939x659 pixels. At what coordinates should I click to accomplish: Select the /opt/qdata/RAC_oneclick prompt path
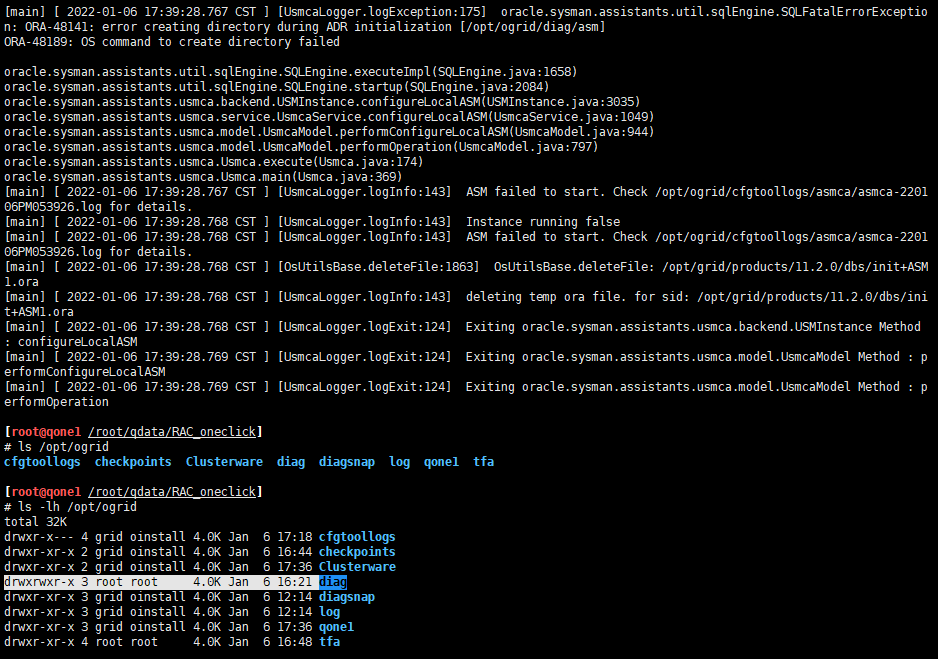click(x=172, y=431)
